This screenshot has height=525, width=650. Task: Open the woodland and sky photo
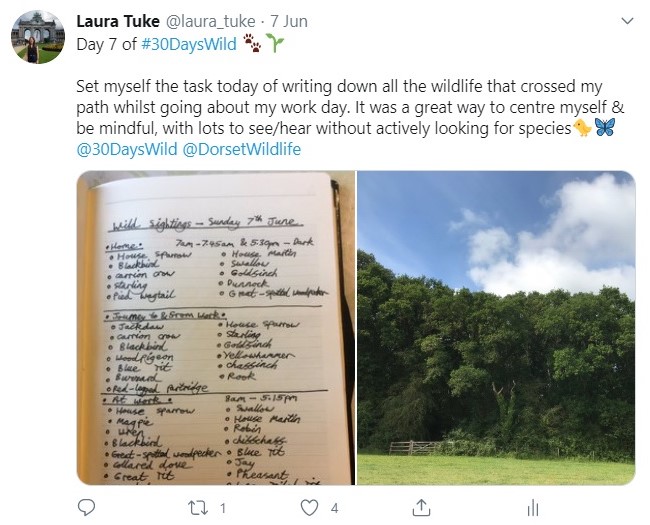496,327
